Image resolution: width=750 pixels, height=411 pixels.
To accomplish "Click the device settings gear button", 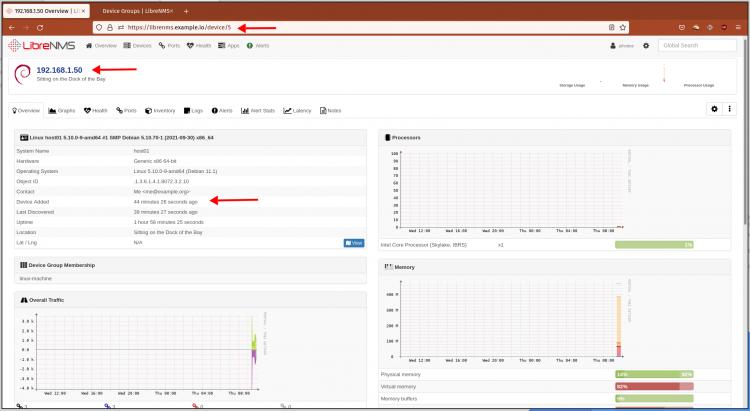I will point(714,109).
